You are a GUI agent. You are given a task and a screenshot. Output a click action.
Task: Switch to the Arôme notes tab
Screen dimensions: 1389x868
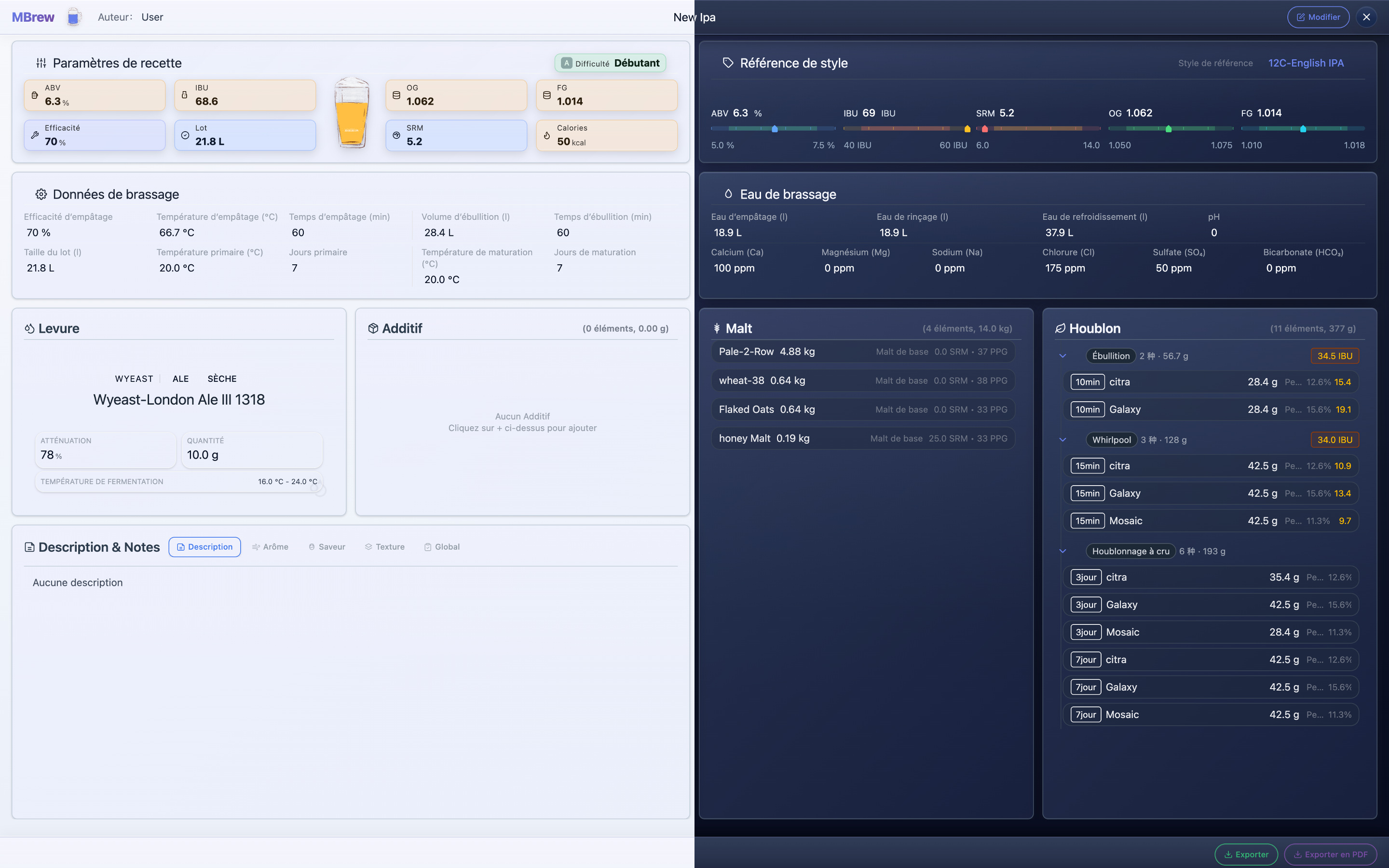pyautogui.click(x=271, y=546)
